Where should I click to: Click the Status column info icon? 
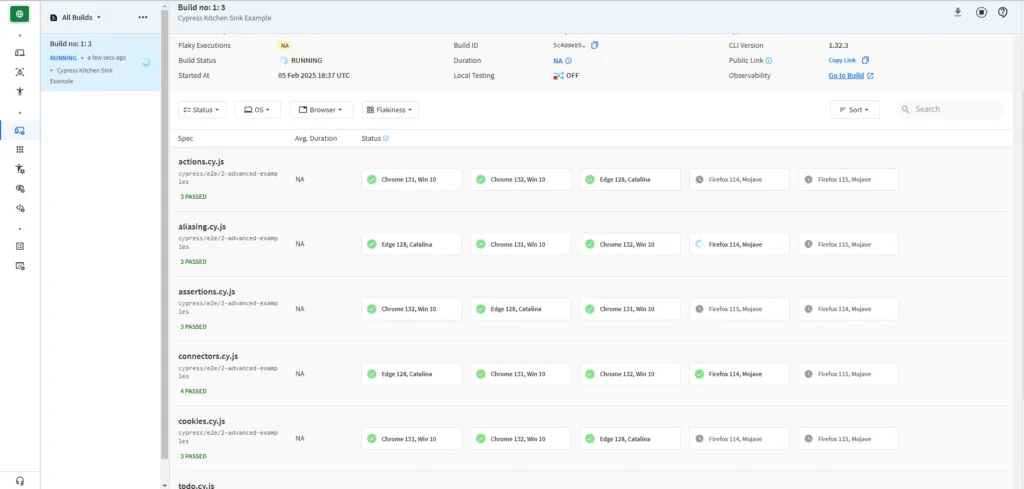click(385, 138)
